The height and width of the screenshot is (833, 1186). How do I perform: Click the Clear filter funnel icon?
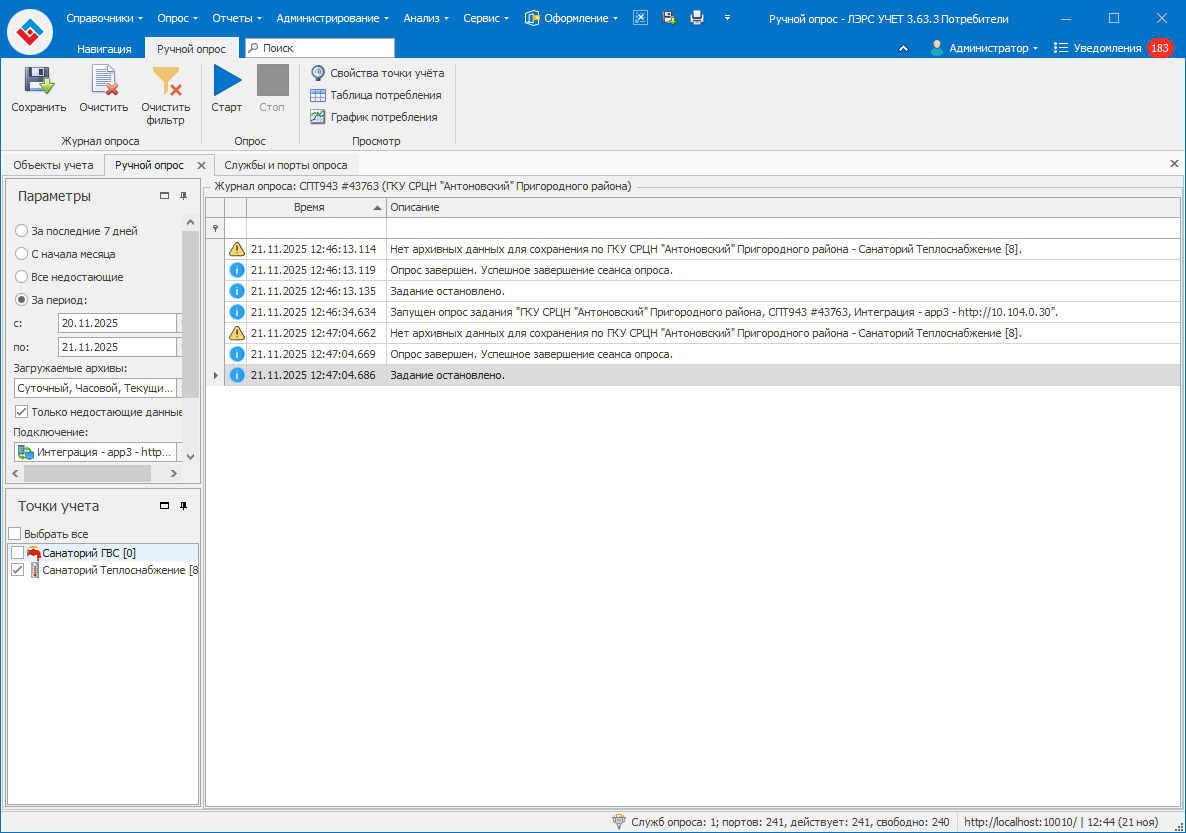(x=165, y=82)
